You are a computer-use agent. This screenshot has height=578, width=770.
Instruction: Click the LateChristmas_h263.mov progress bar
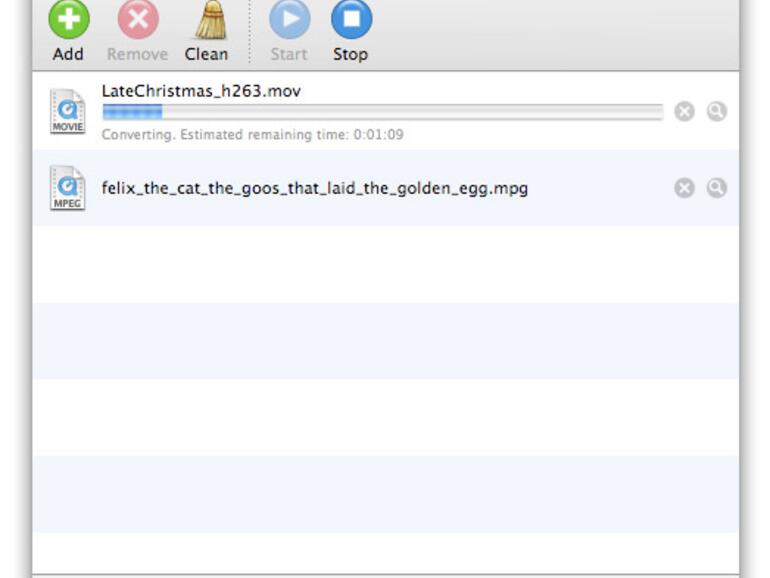[x=383, y=112]
